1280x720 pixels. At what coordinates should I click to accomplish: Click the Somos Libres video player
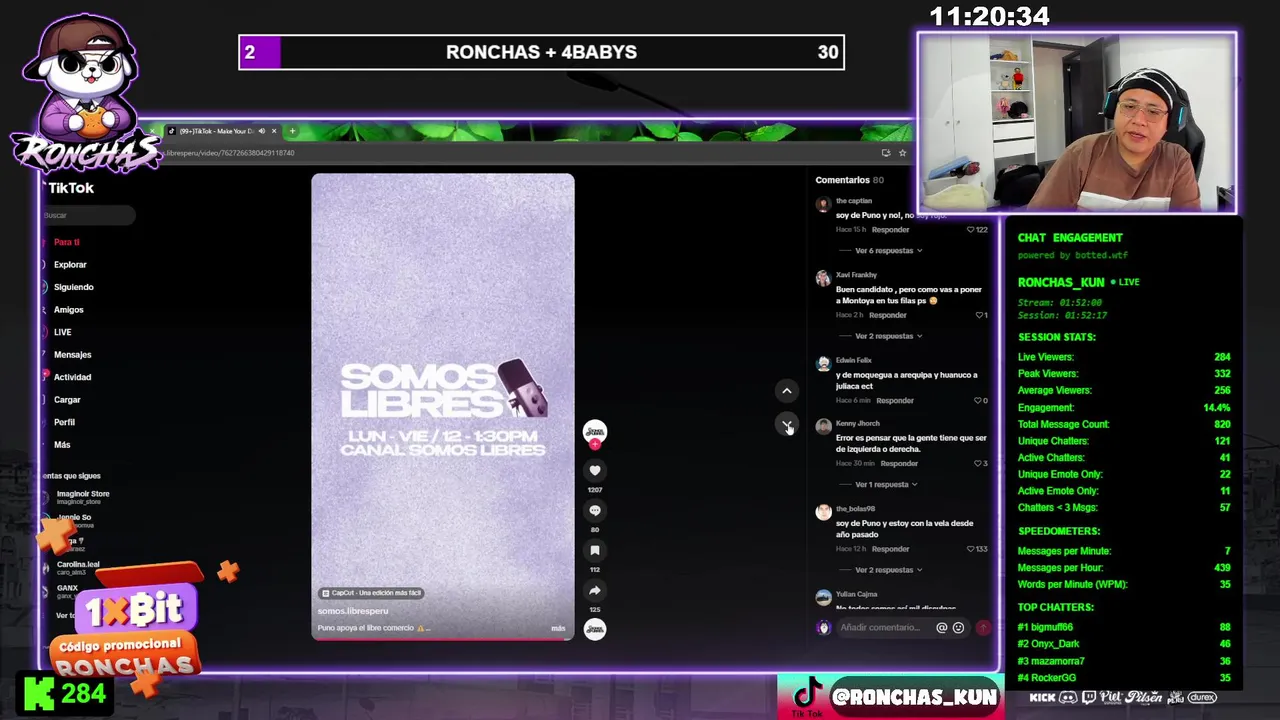click(x=443, y=406)
